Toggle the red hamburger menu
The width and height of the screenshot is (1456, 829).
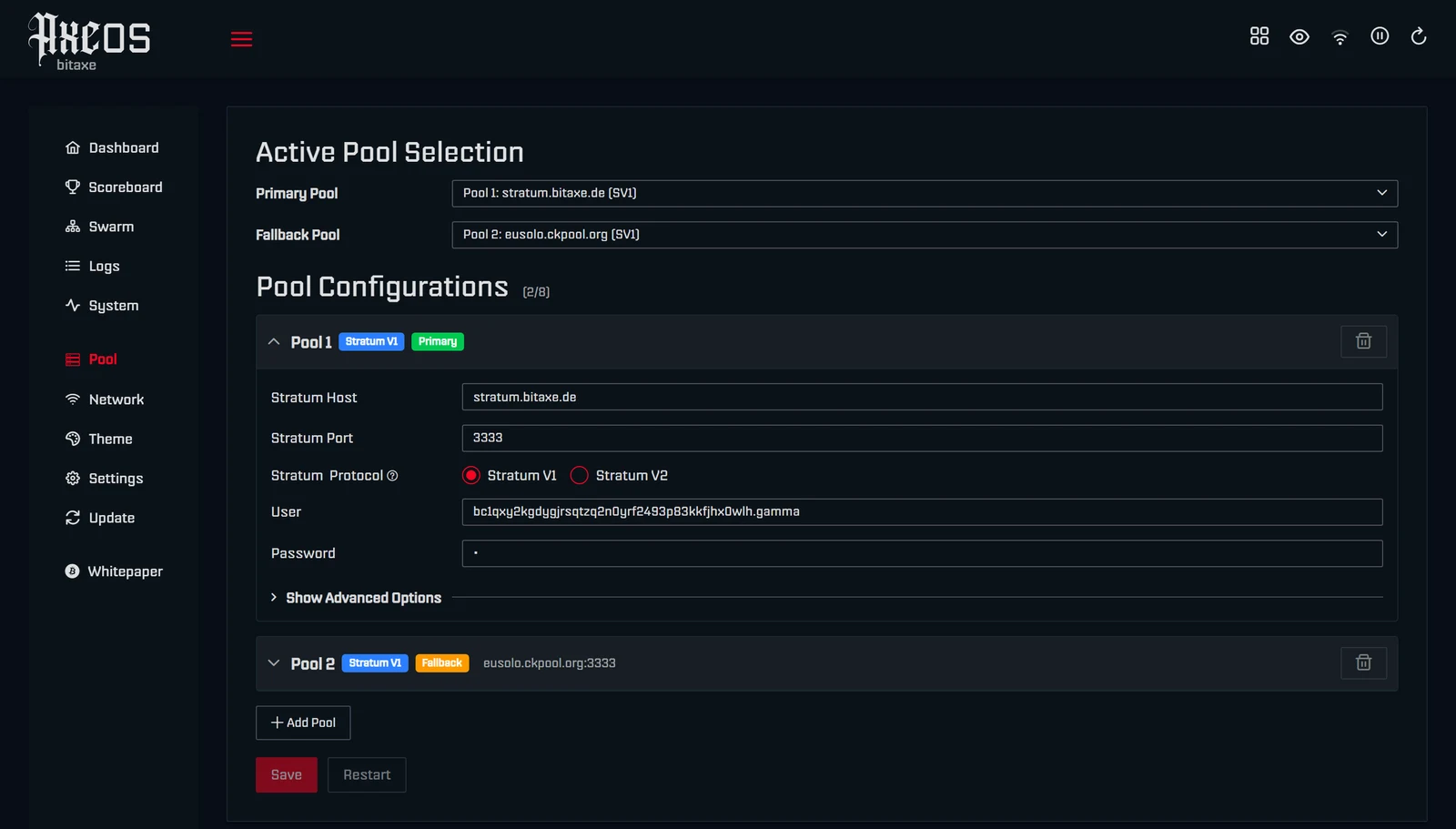pos(241,39)
